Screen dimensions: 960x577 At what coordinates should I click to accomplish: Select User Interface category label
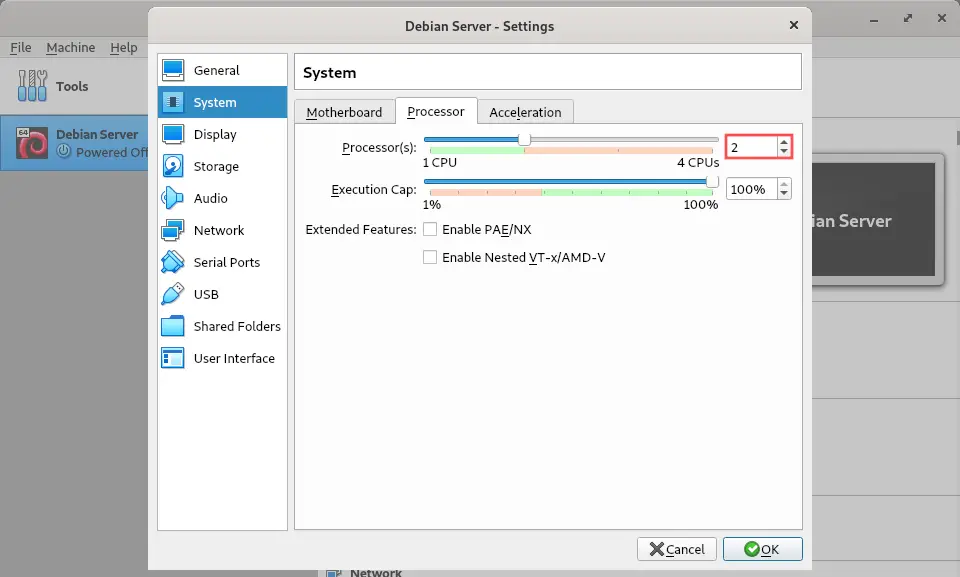click(234, 358)
